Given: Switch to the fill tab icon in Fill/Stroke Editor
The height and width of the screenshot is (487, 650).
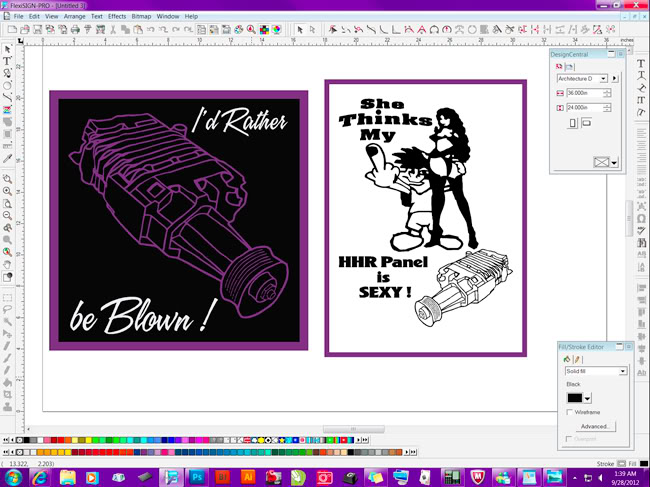Looking at the screenshot, I should [567, 359].
